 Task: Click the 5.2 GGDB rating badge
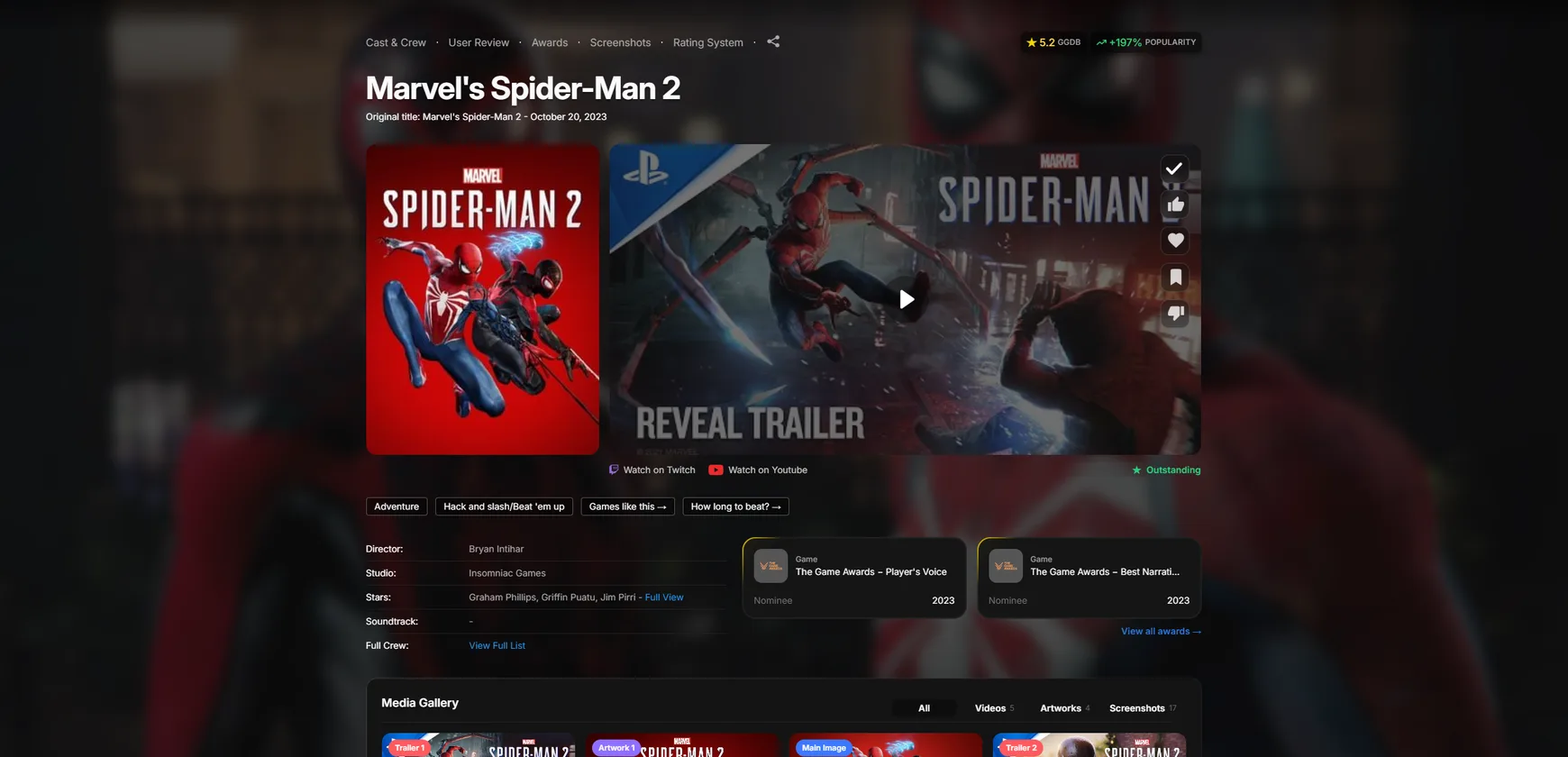click(1053, 42)
